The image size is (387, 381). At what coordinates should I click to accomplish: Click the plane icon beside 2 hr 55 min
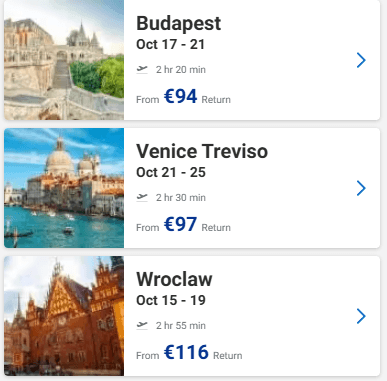142,325
